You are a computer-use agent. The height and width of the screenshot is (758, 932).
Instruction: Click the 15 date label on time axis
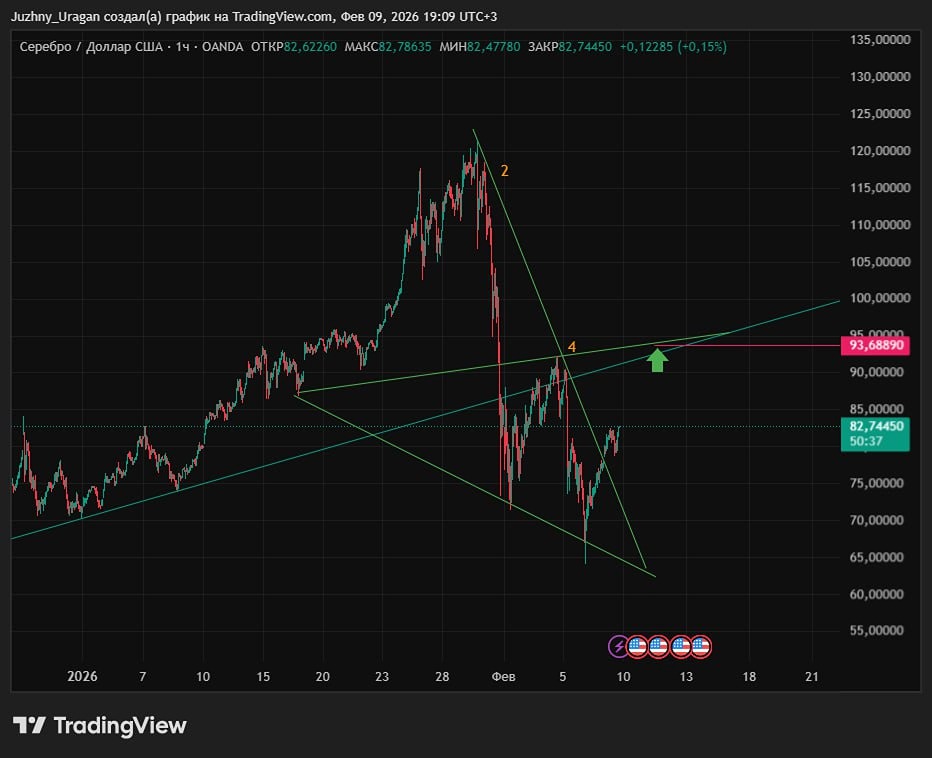pos(263,677)
